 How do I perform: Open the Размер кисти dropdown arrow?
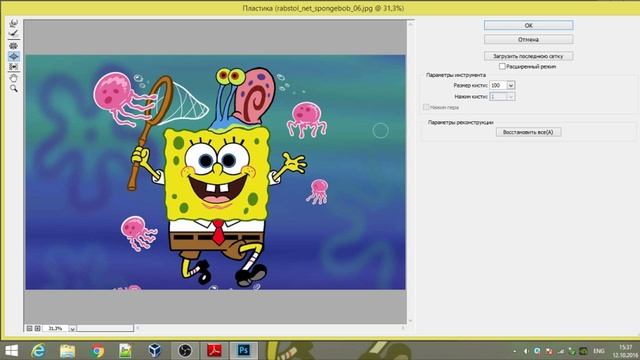point(511,85)
